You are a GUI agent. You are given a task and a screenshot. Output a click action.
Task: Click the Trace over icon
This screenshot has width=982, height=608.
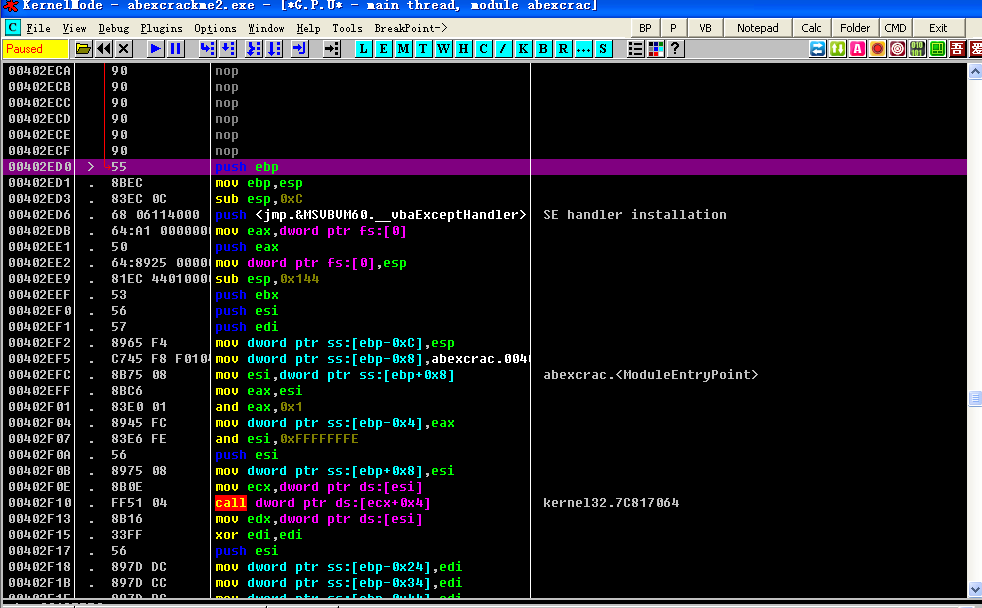pos(274,49)
